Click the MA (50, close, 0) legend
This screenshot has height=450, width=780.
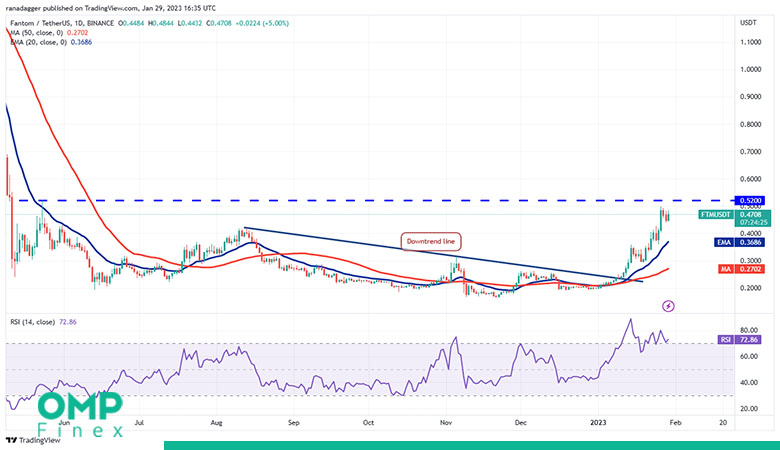click(x=49, y=33)
